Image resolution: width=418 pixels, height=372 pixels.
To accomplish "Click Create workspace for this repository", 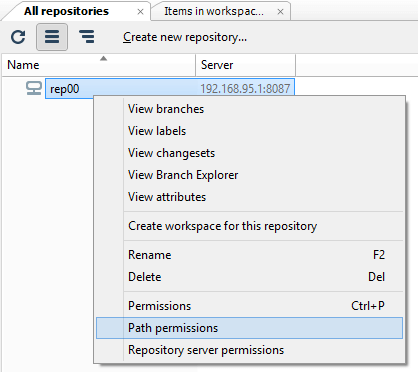I will click(x=249, y=226).
